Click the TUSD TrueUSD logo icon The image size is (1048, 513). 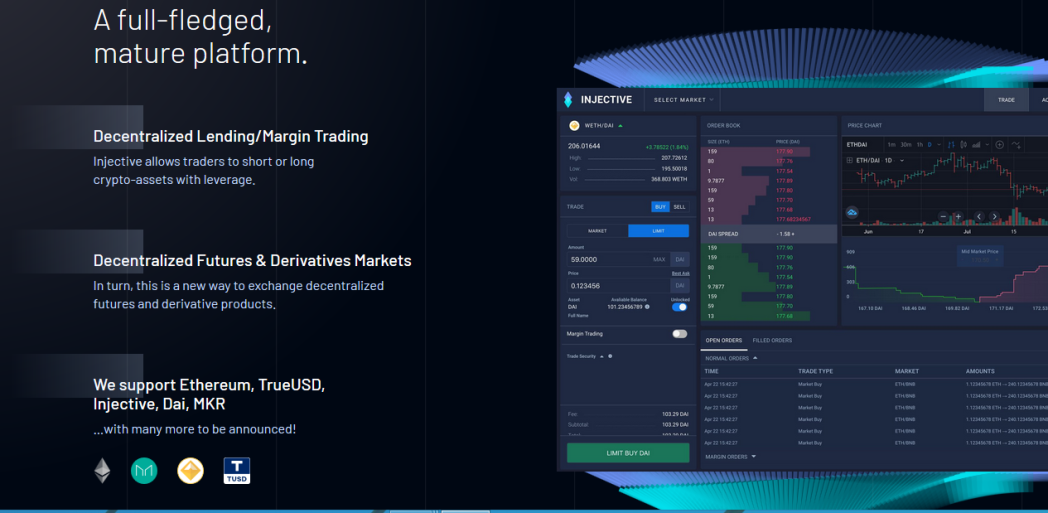(237, 471)
